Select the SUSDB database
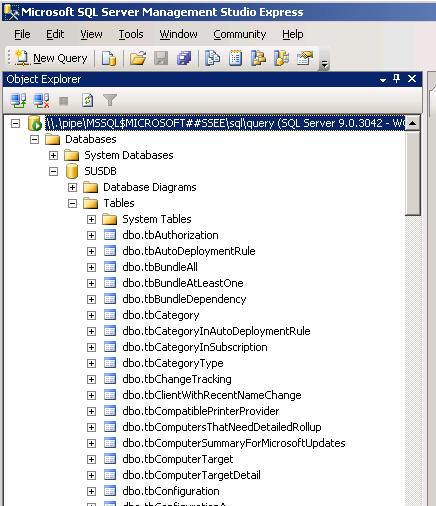The height and width of the screenshot is (506, 436). tap(100, 171)
